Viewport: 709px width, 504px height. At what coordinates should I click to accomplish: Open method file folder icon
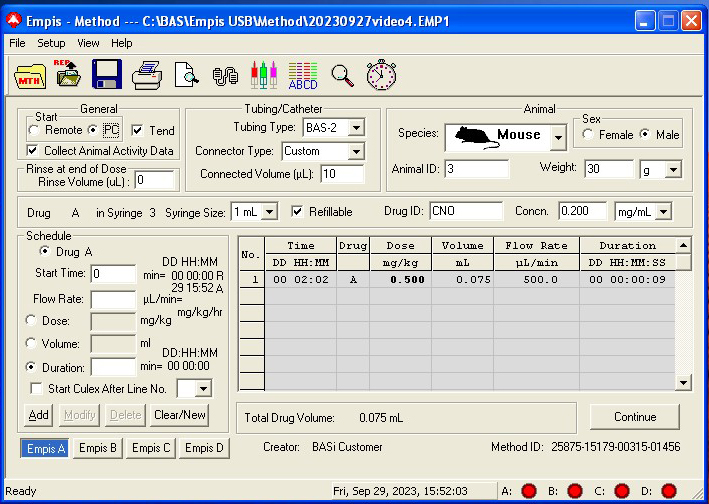(x=28, y=74)
